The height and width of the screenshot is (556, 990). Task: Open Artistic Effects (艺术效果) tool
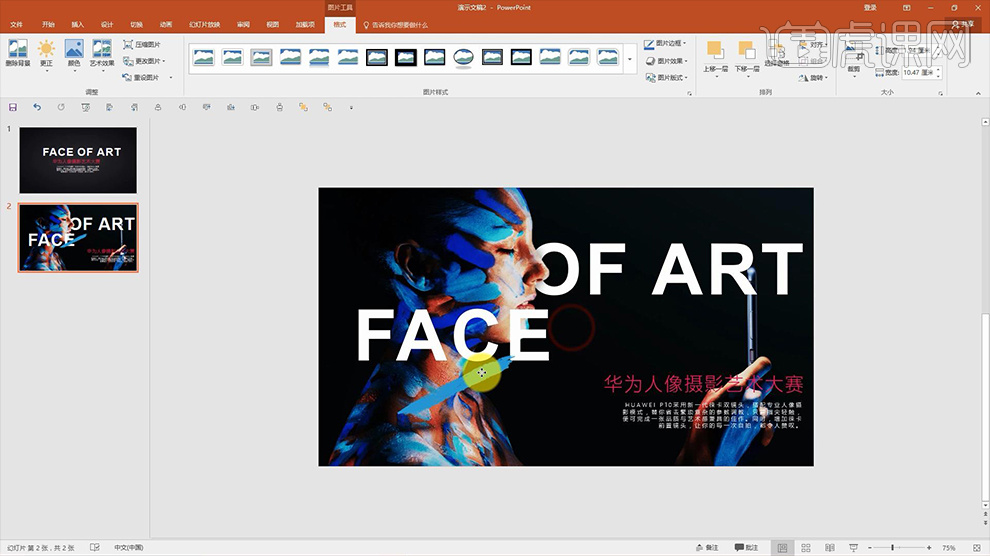click(102, 53)
